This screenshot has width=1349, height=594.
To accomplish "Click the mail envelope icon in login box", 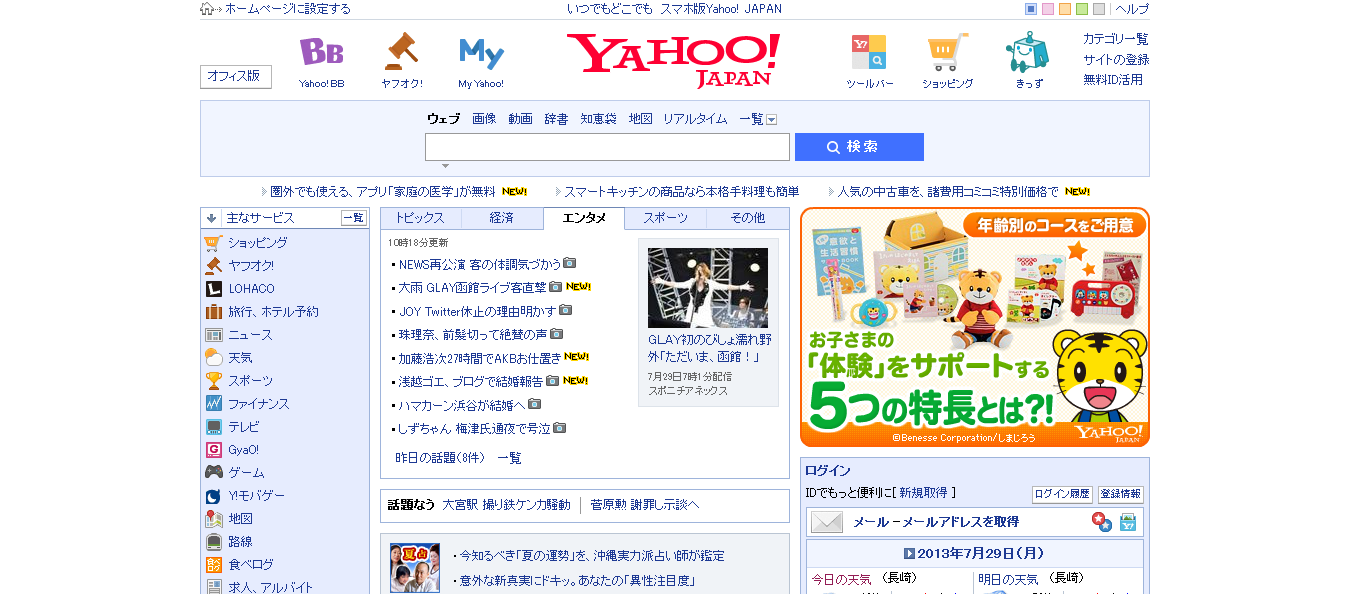I will (827, 522).
